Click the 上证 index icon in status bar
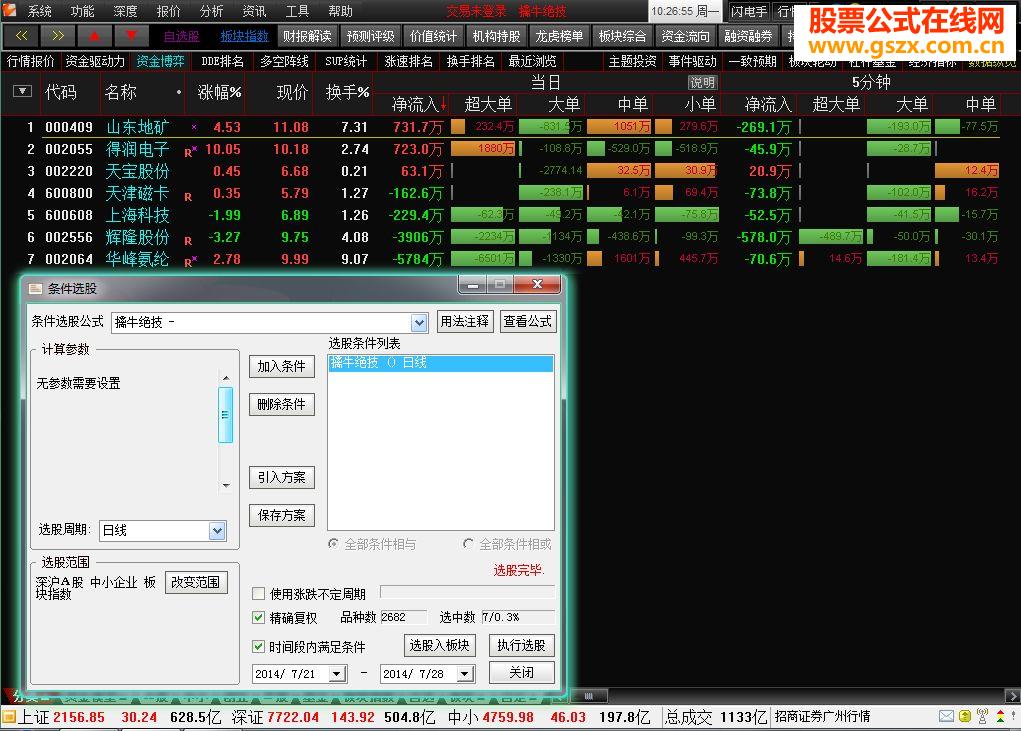The width and height of the screenshot is (1021, 731). click(8, 717)
